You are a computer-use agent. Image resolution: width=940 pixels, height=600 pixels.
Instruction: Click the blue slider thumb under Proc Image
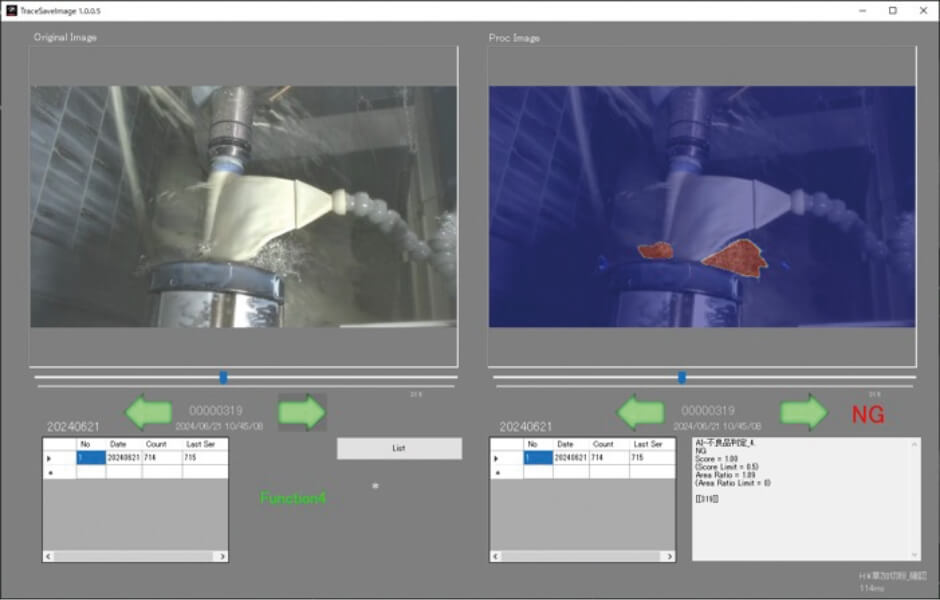(680, 377)
